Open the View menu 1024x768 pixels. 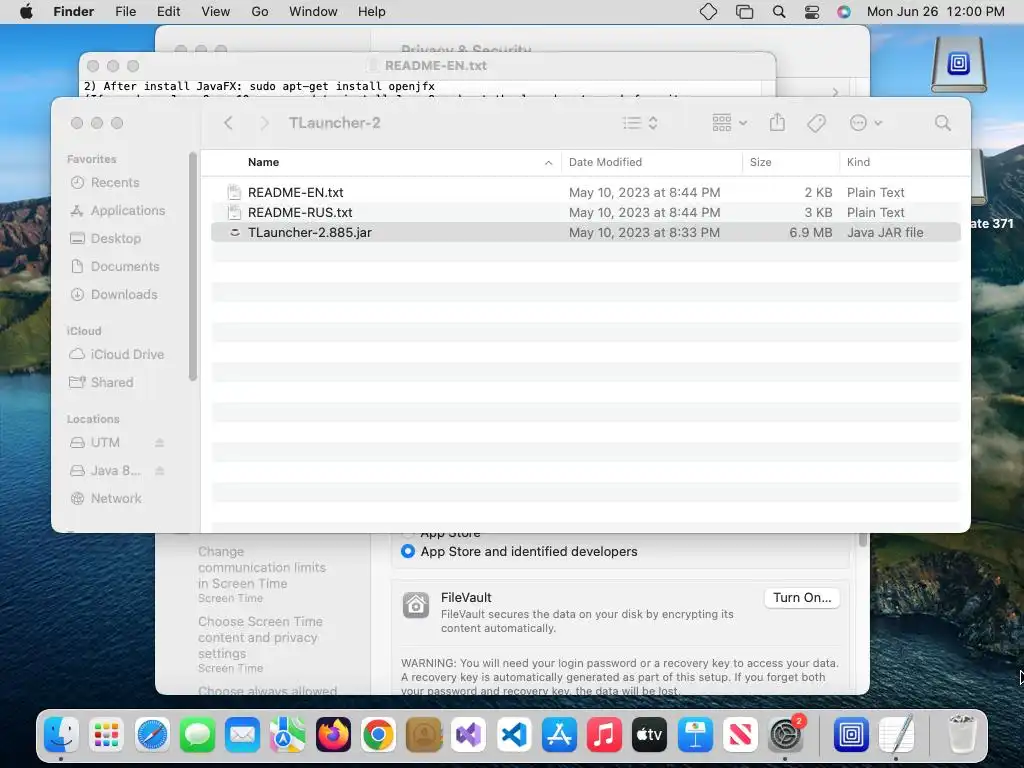tap(216, 12)
